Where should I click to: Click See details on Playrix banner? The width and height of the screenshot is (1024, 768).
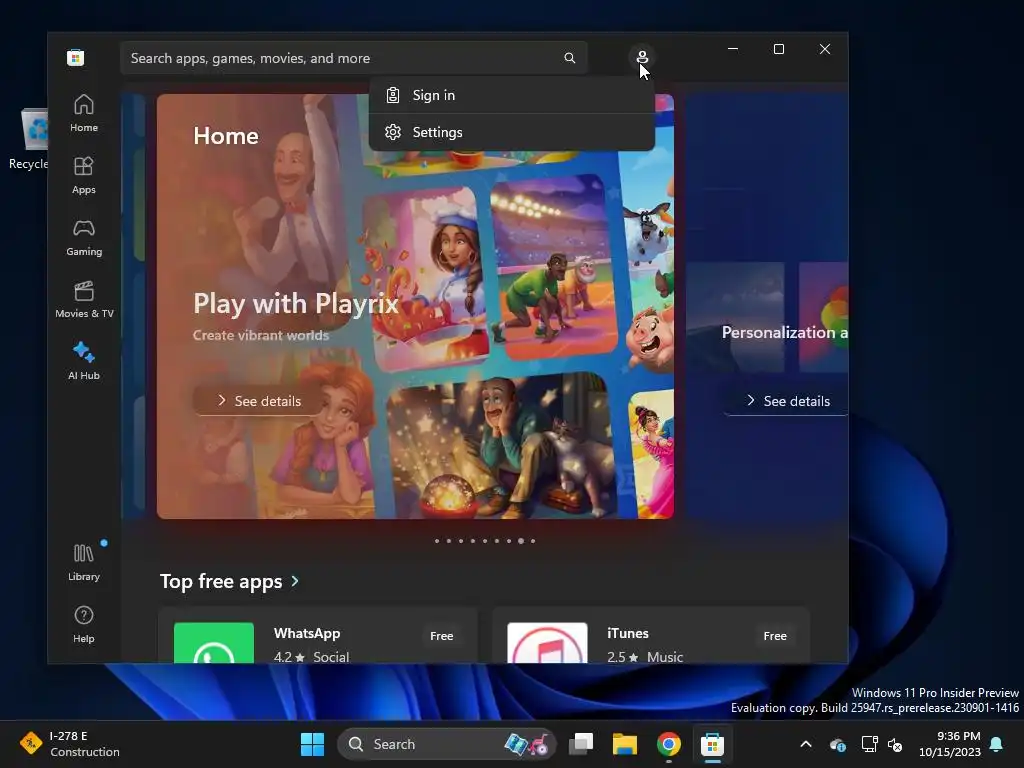tap(259, 401)
